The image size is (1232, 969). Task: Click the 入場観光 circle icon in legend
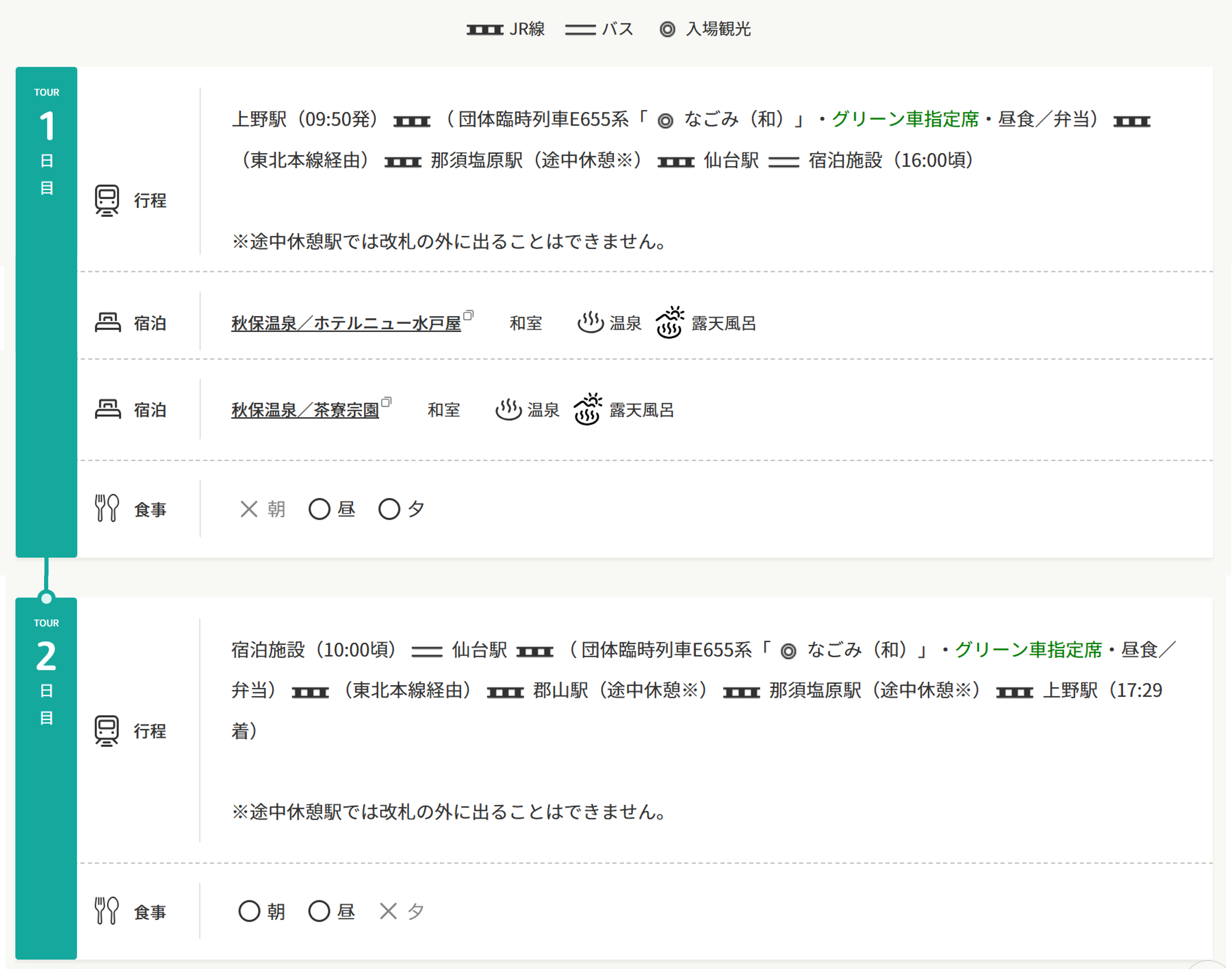[x=667, y=30]
